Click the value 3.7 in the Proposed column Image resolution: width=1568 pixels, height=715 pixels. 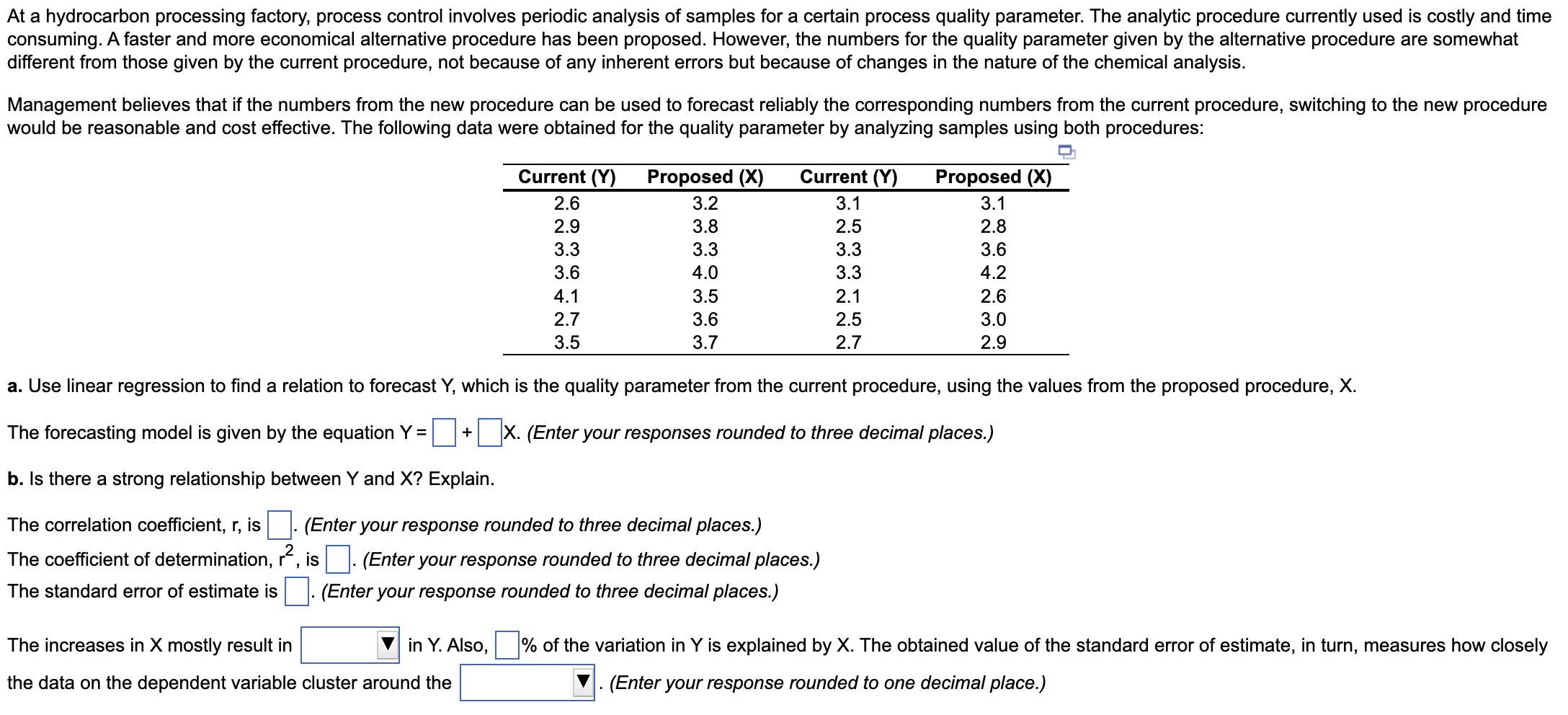pyautogui.click(x=705, y=342)
